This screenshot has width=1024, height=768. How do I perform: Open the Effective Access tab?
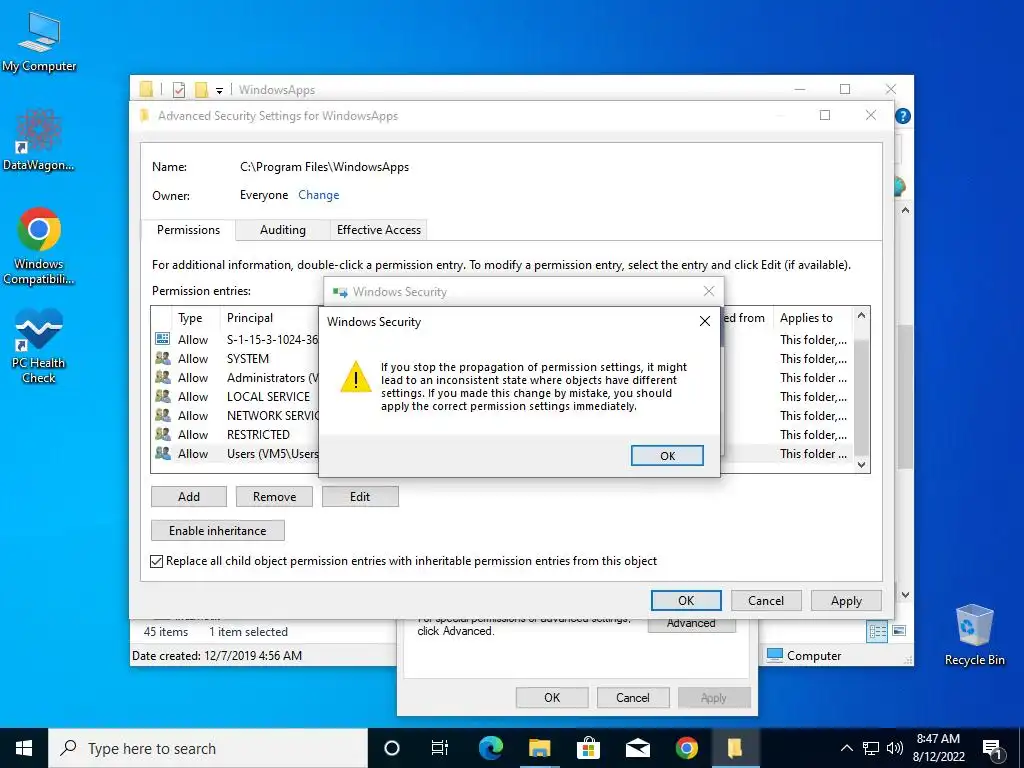click(379, 230)
